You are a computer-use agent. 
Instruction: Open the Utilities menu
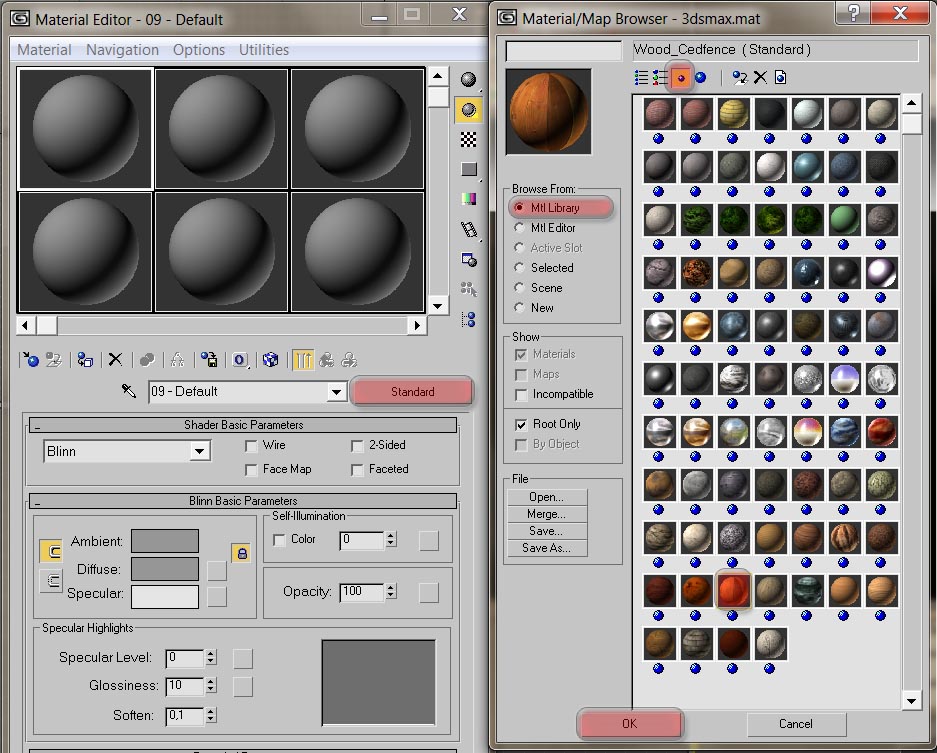(264, 50)
